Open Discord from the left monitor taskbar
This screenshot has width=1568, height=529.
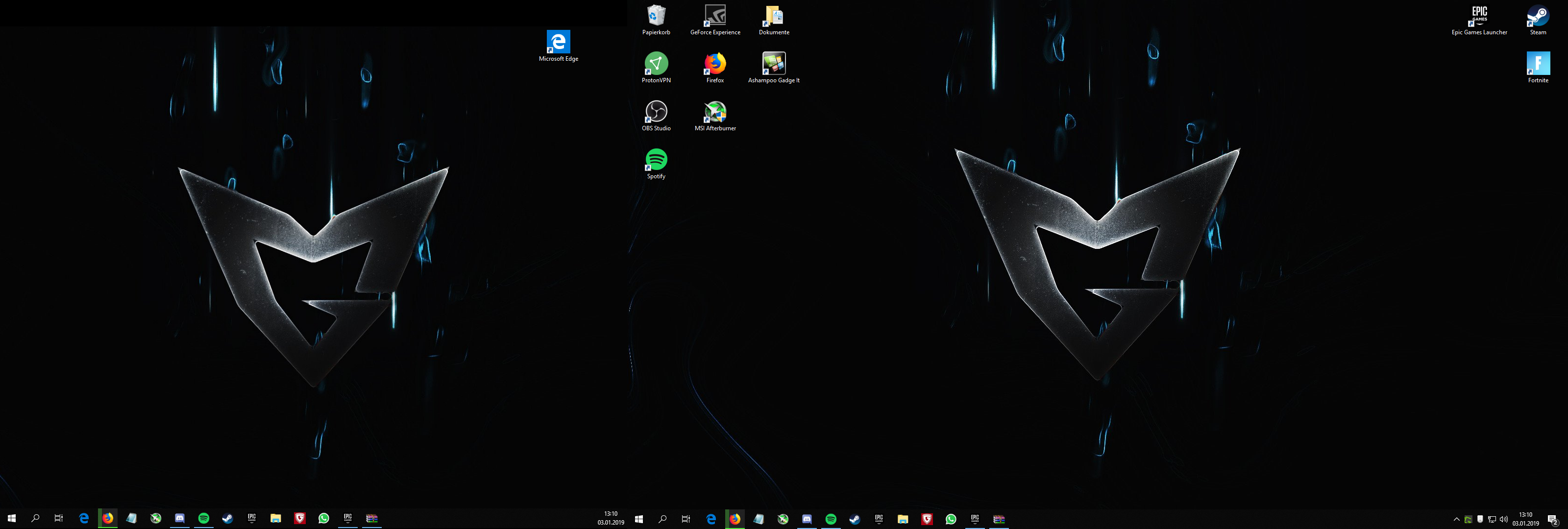pyautogui.click(x=179, y=518)
